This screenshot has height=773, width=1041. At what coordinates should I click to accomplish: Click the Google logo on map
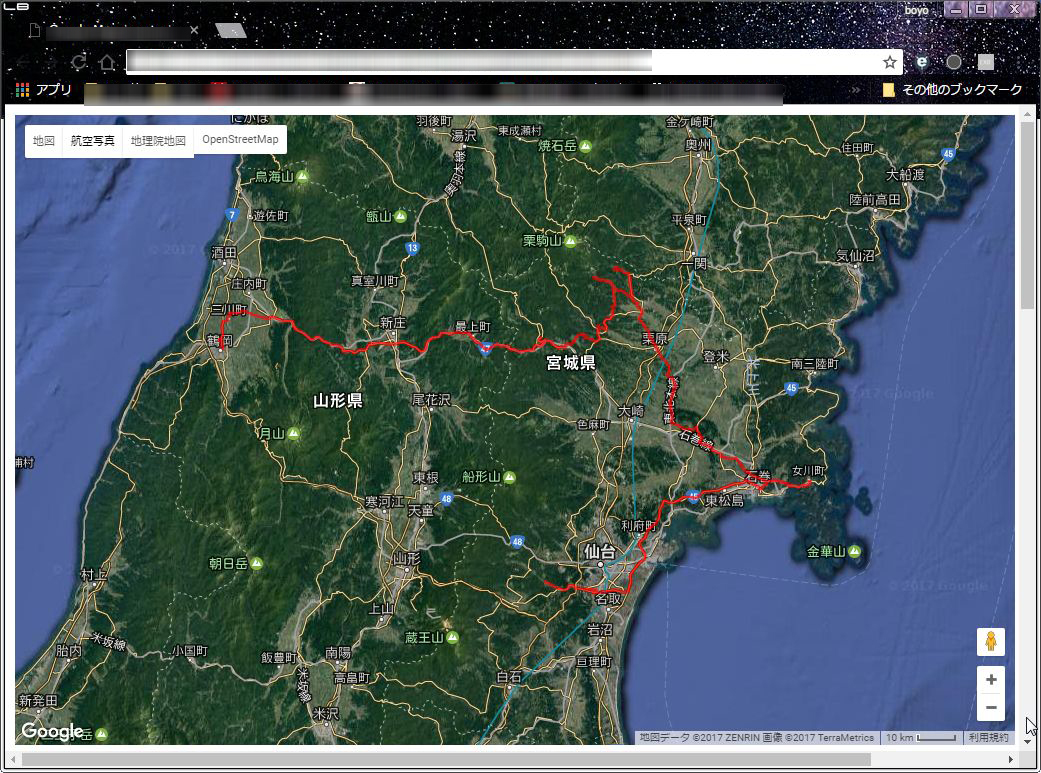click(52, 730)
